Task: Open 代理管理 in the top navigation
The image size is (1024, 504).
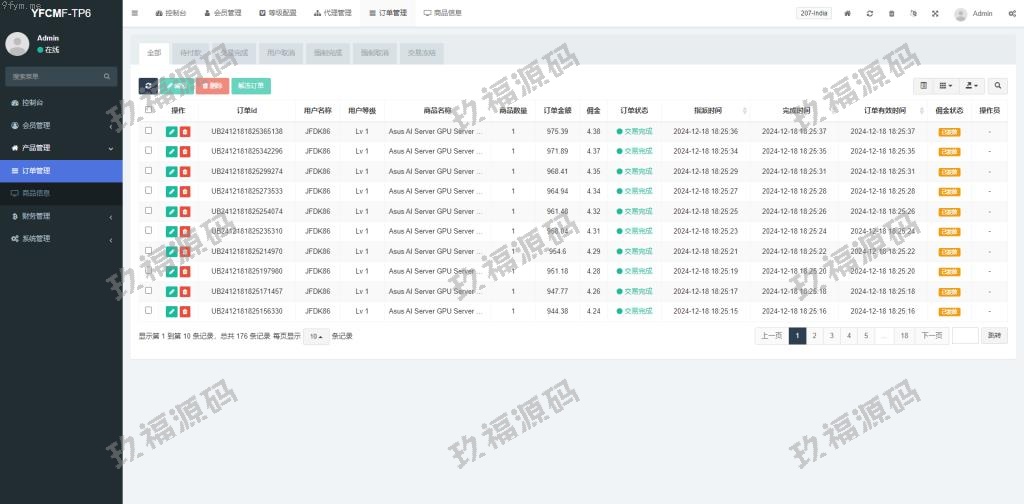Action: pos(332,13)
